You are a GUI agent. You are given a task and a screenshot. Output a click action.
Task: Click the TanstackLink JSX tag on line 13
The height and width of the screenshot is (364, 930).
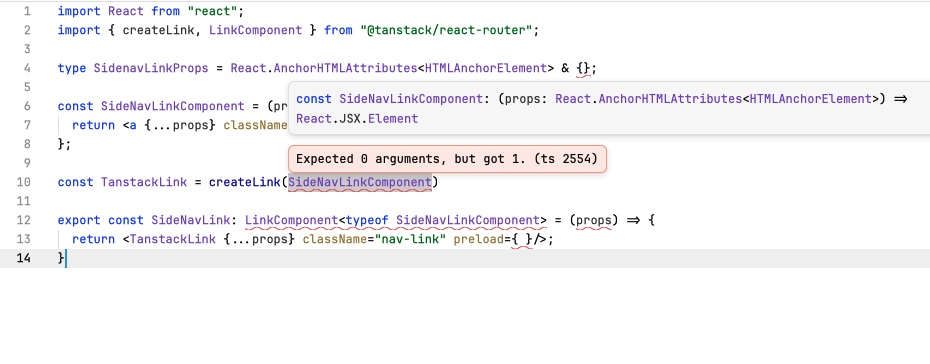coord(173,239)
